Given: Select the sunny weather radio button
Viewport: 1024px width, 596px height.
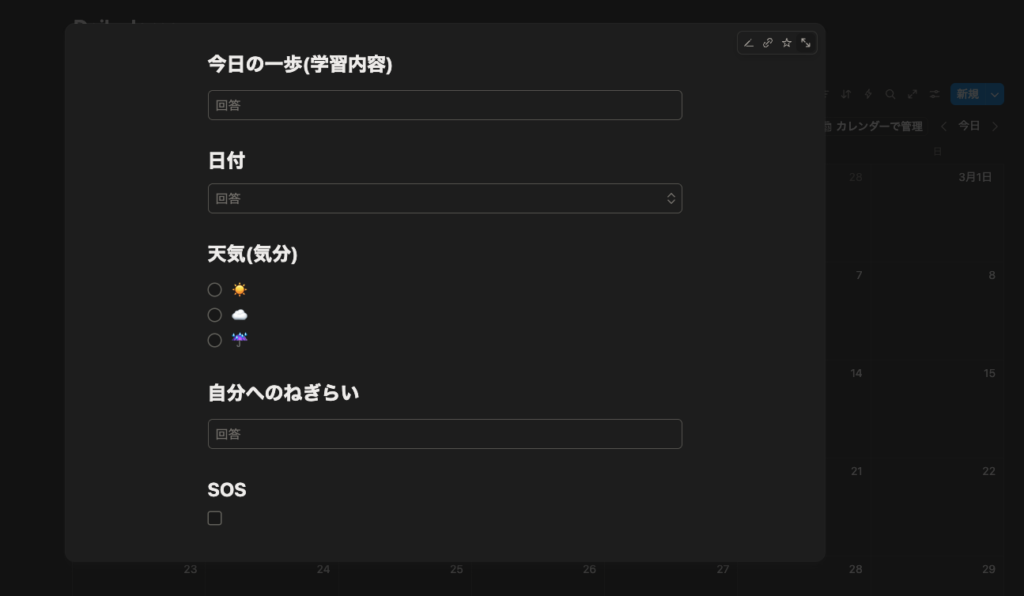Looking at the screenshot, I should [214, 289].
